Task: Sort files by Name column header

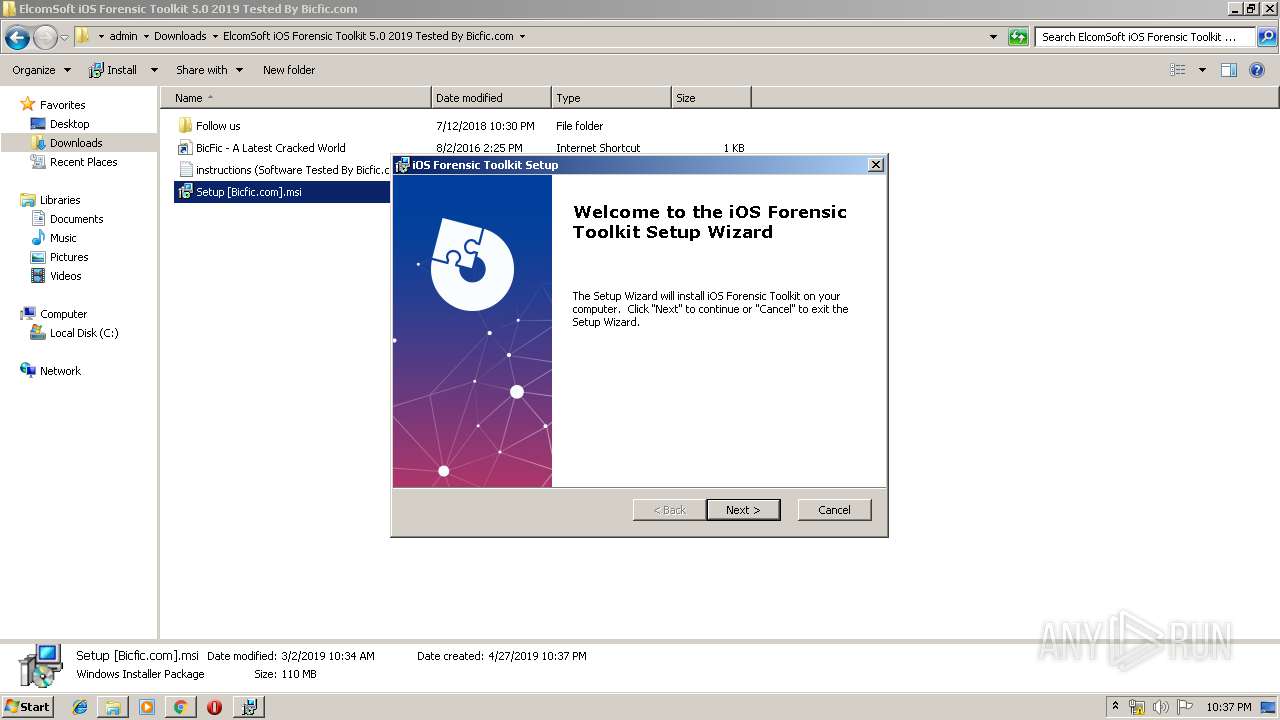Action: click(296, 98)
